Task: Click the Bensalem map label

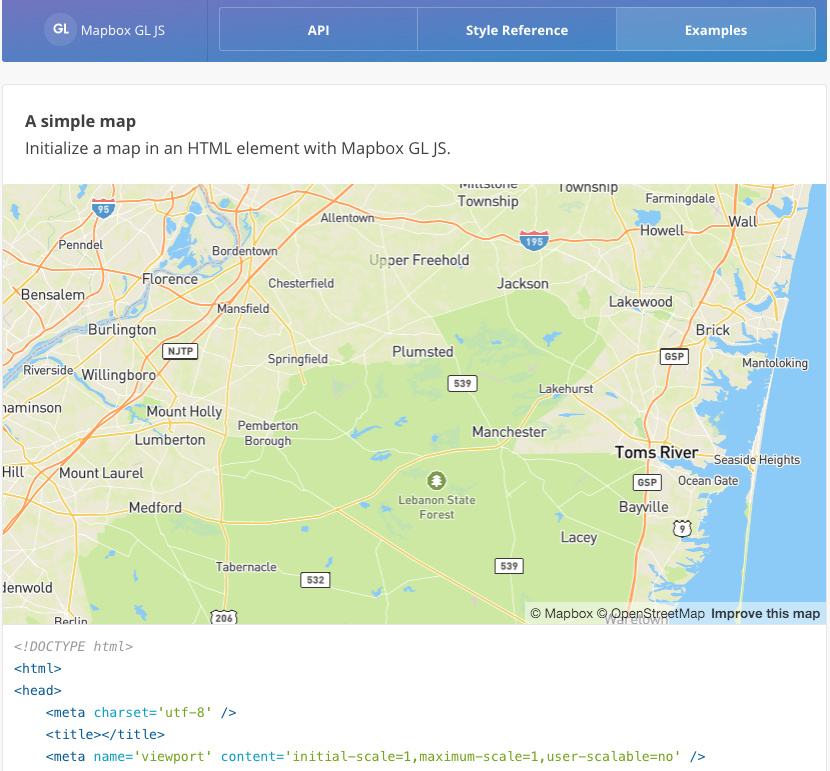Action: 52,295
